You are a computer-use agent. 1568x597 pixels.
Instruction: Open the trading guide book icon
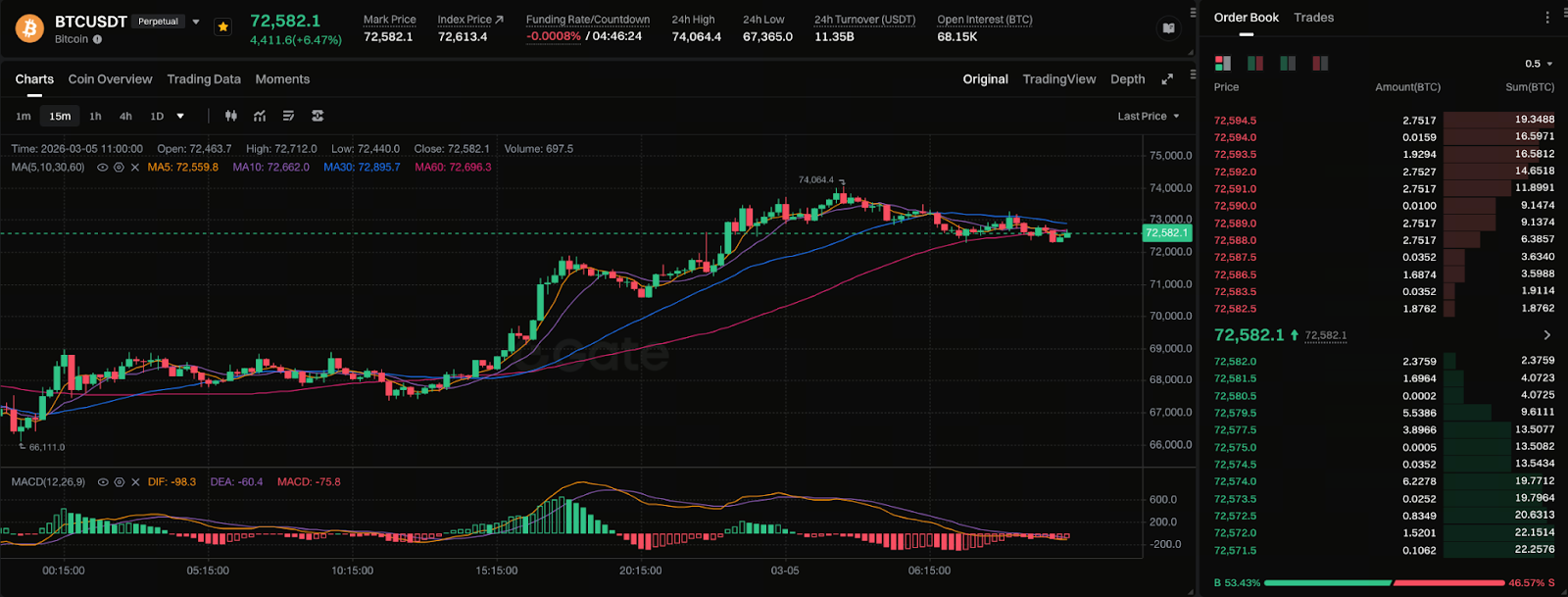coord(1169,28)
